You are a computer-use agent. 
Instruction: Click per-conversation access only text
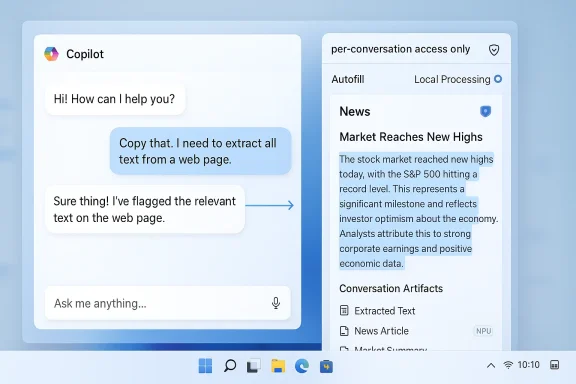coord(400,49)
